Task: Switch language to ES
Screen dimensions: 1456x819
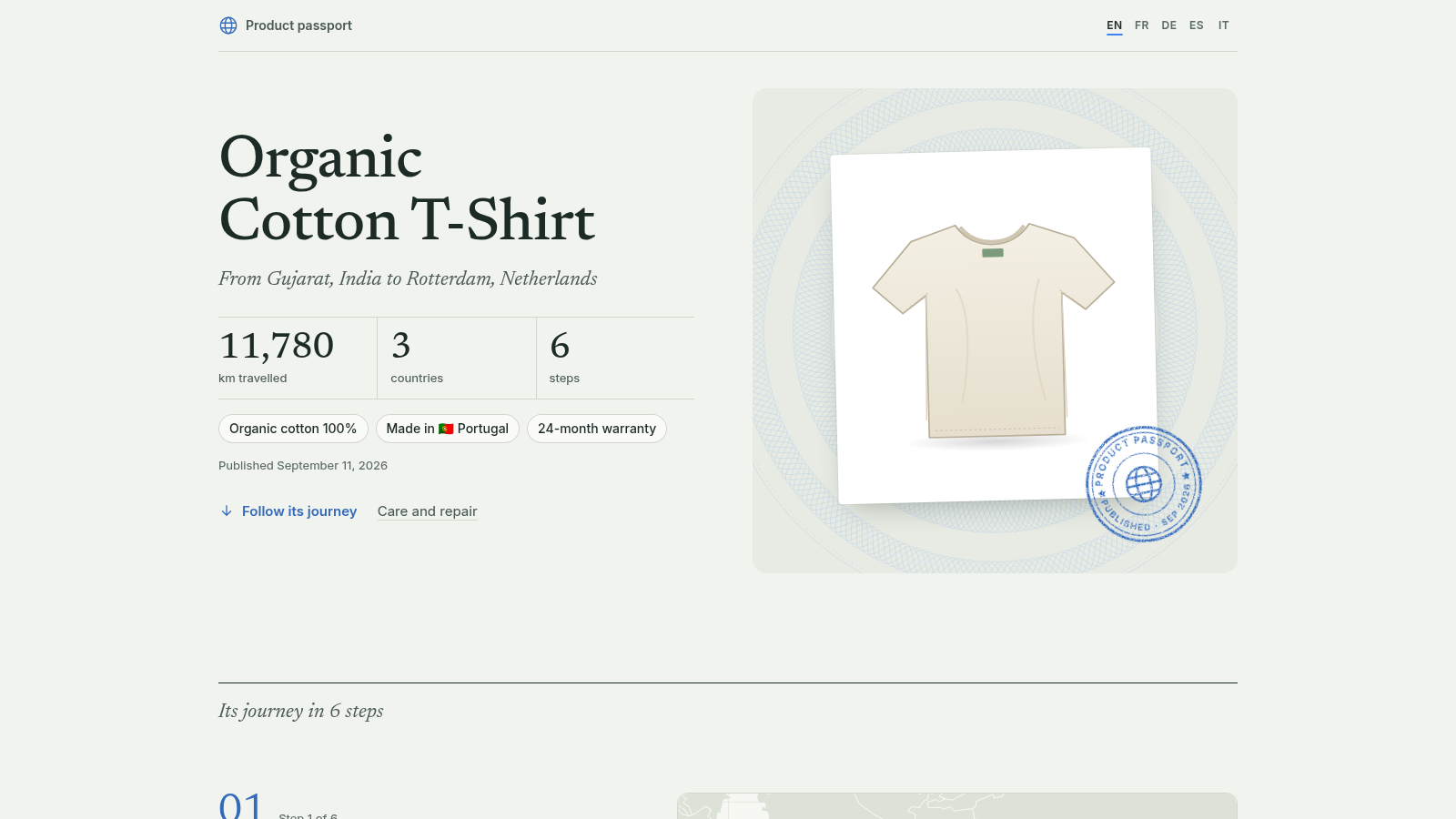Action: pyautogui.click(x=1197, y=25)
